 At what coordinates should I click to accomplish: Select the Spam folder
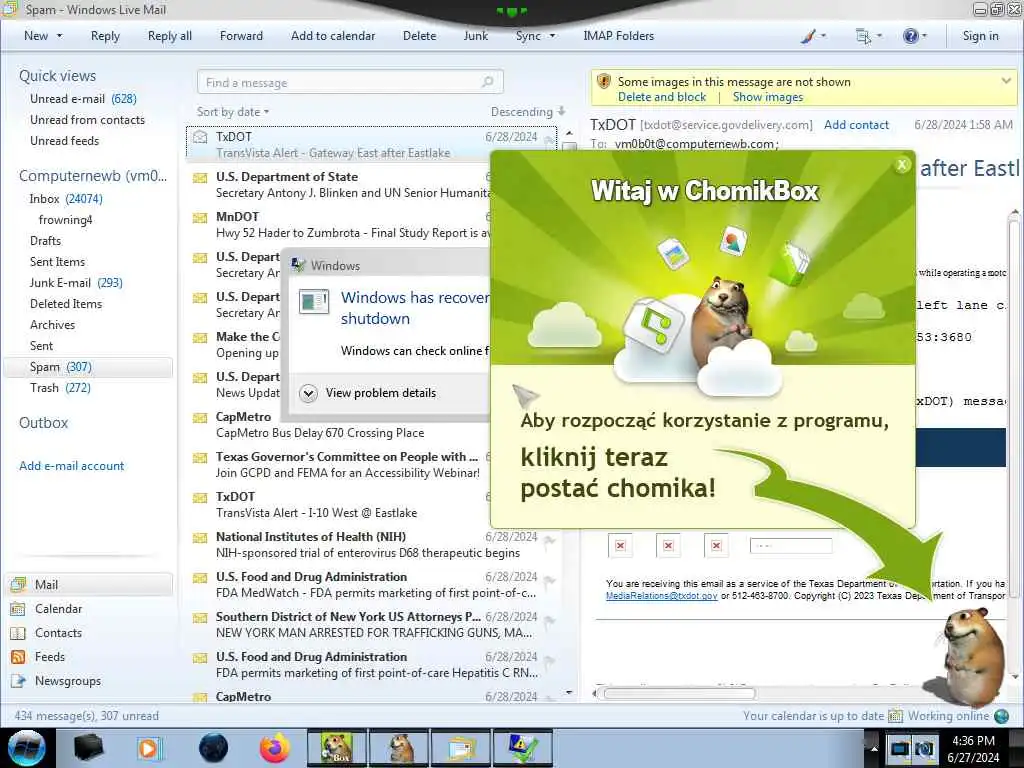click(88, 367)
